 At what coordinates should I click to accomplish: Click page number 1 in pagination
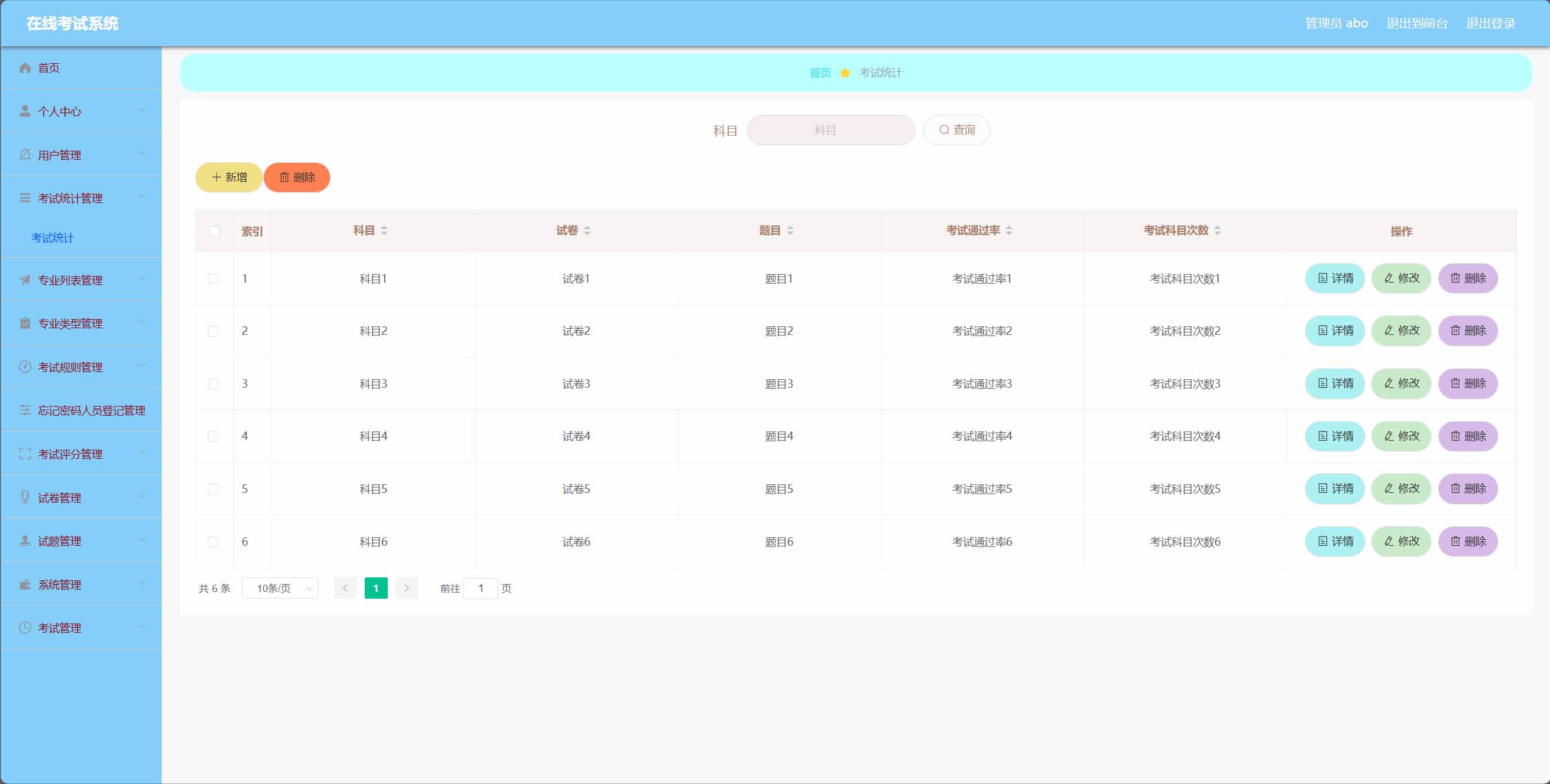tap(376, 588)
